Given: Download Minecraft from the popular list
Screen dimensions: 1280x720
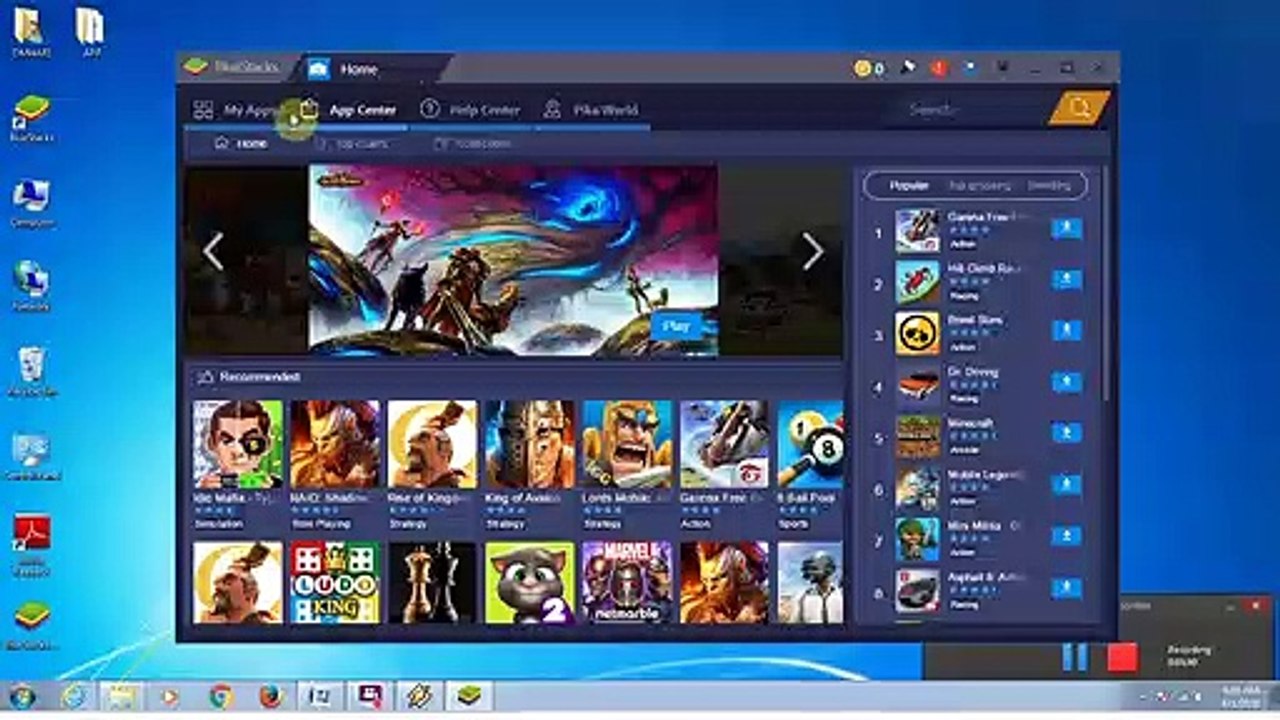Looking at the screenshot, I should [x=1066, y=433].
